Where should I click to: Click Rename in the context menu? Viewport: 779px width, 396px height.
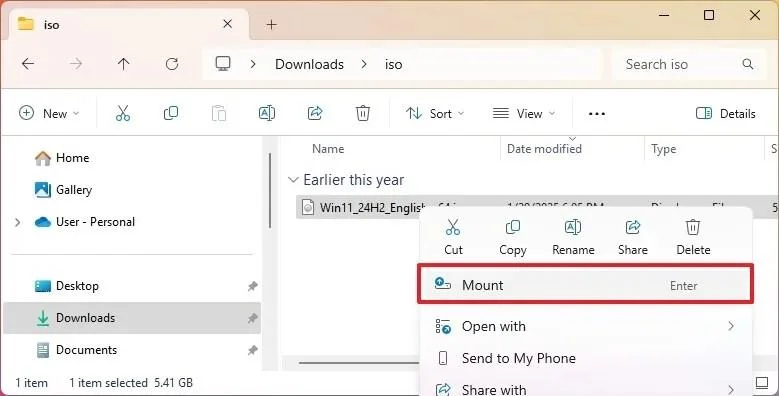point(573,238)
